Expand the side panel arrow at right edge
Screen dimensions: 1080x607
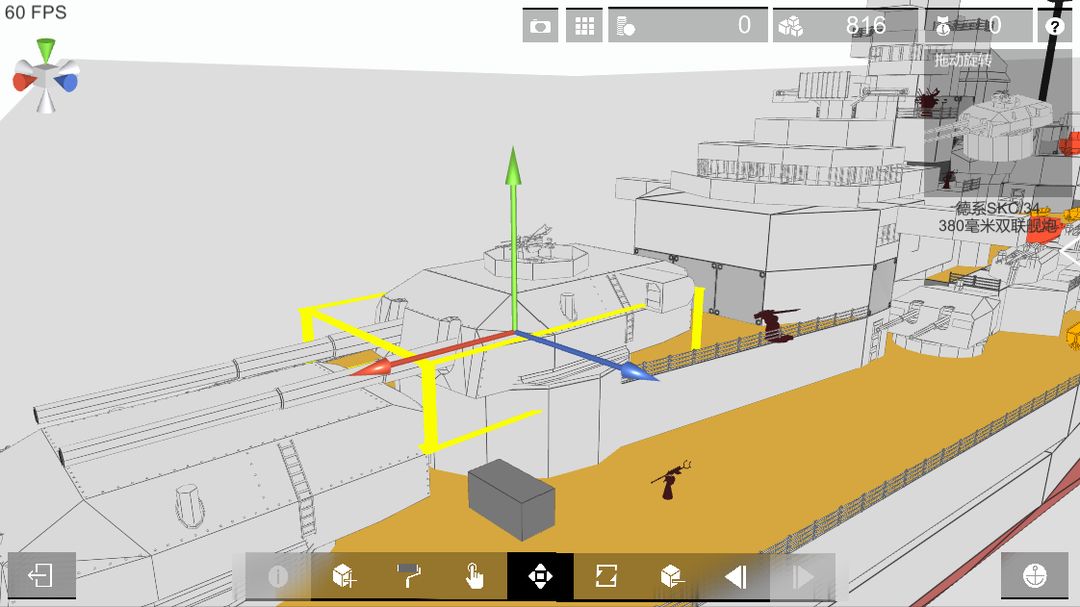point(1070,252)
